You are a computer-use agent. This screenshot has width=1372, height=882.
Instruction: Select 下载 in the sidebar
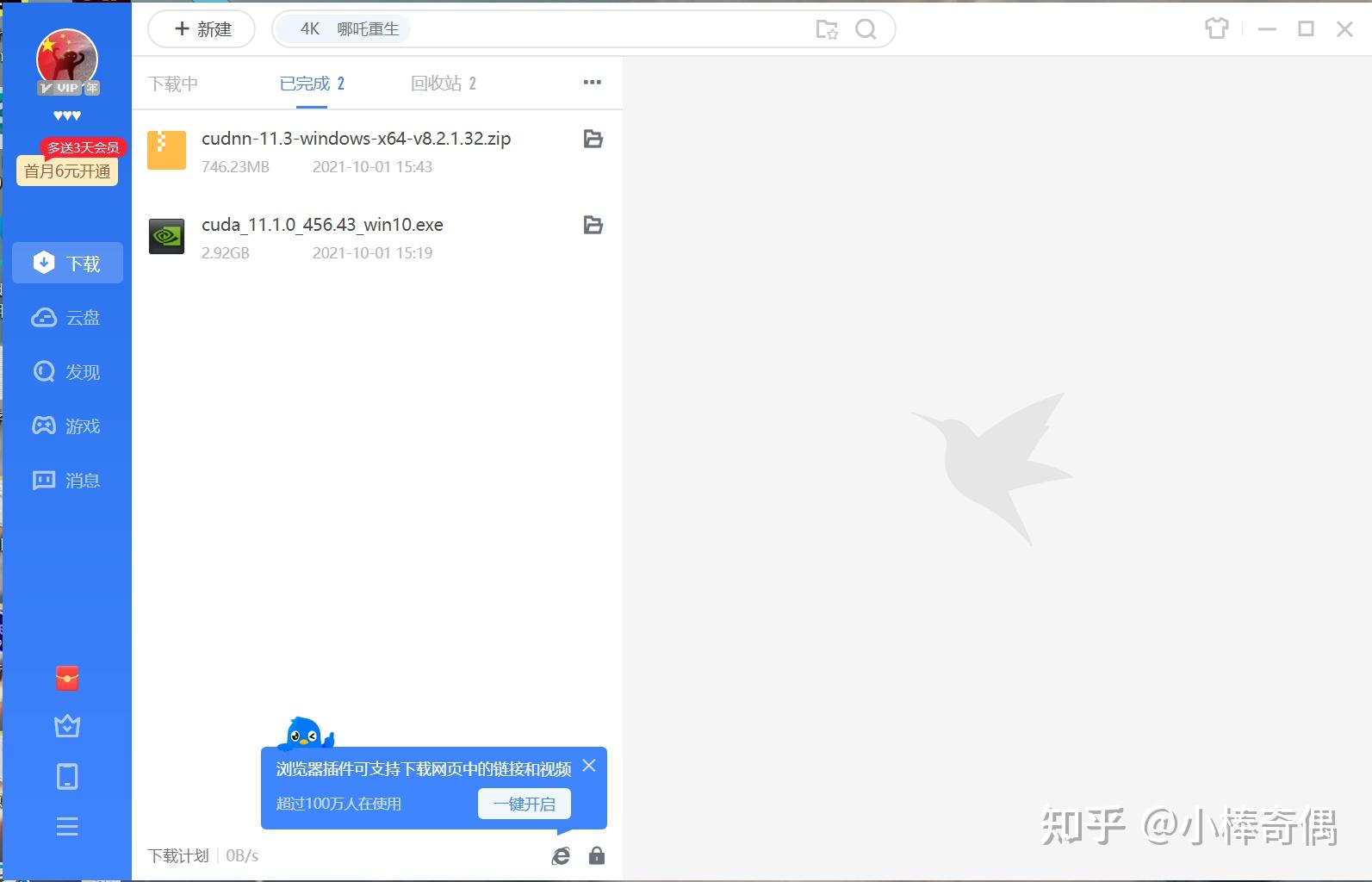(x=67, y=263)
